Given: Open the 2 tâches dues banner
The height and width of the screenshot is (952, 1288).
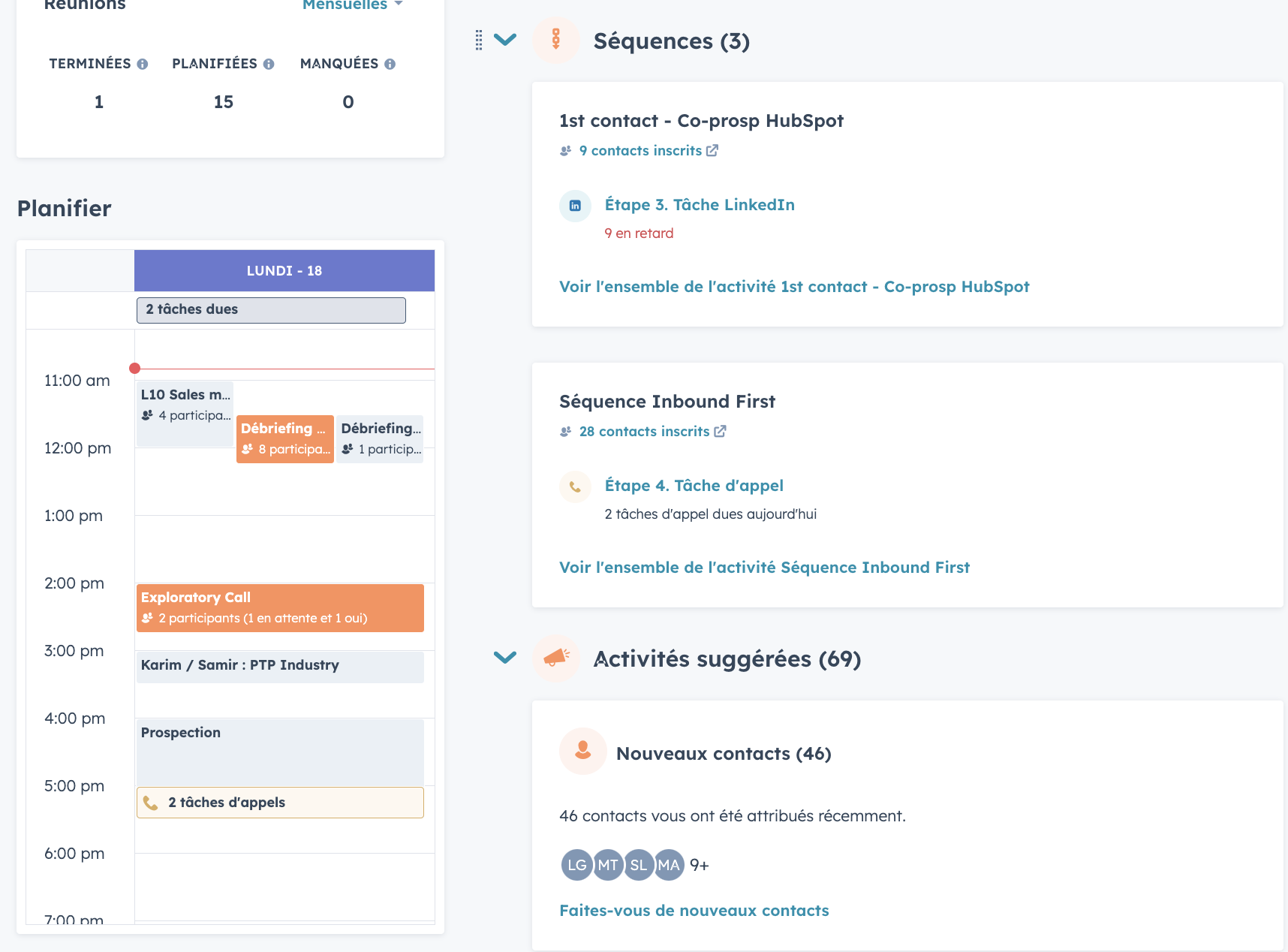Looking at the screenshot, I should tap(271, 310).
